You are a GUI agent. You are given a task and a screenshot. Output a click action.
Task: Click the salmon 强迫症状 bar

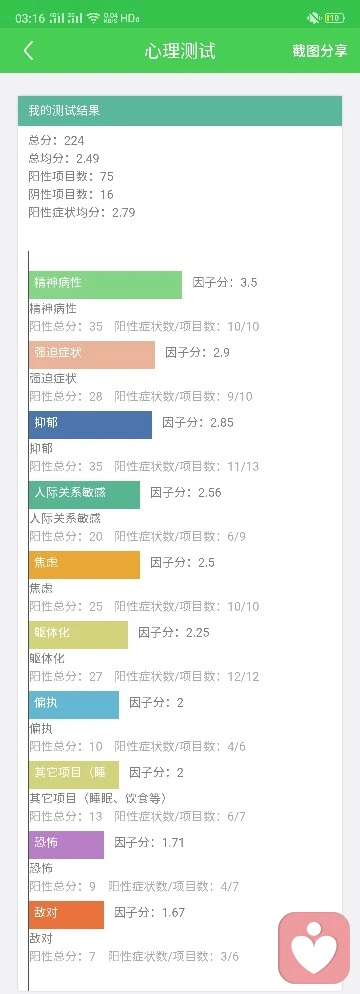coord(92,354)
